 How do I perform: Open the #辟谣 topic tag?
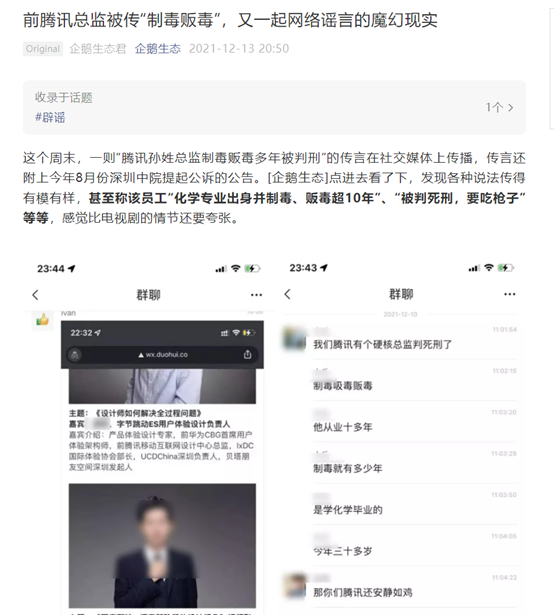[x=50, y=117]
